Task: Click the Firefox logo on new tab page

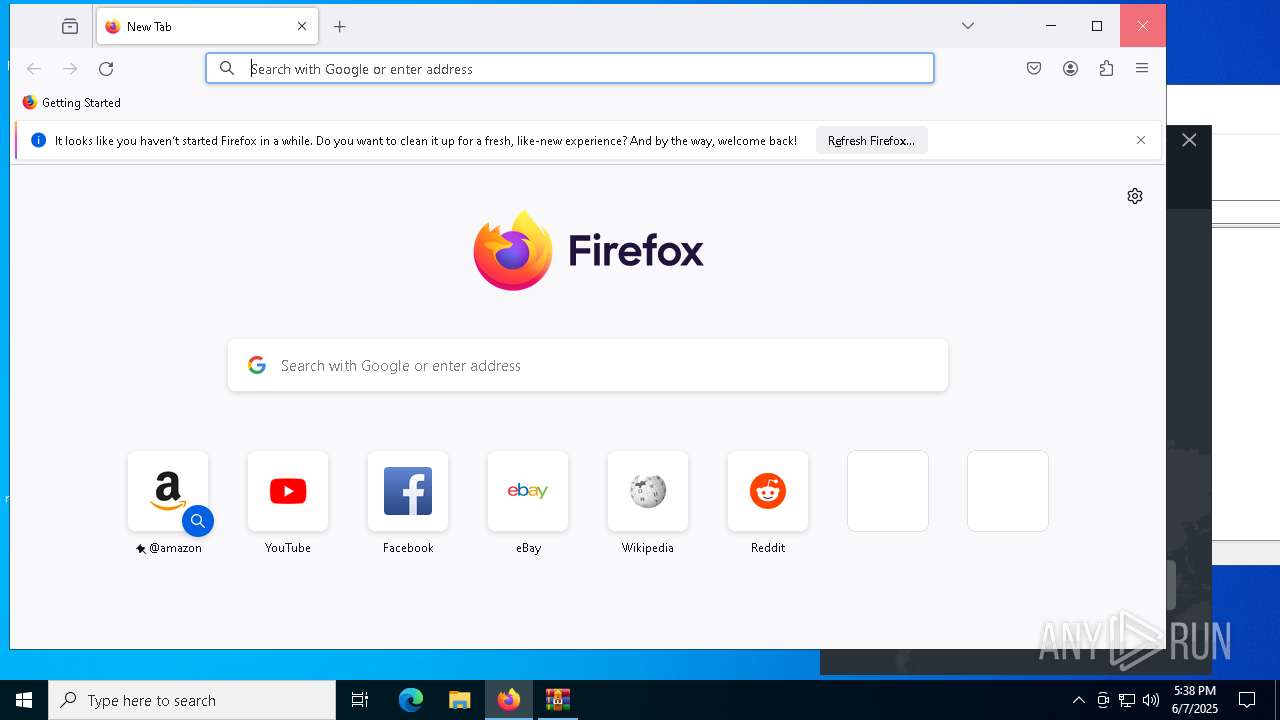Action: pyautogui.click(x=588, y=250)
